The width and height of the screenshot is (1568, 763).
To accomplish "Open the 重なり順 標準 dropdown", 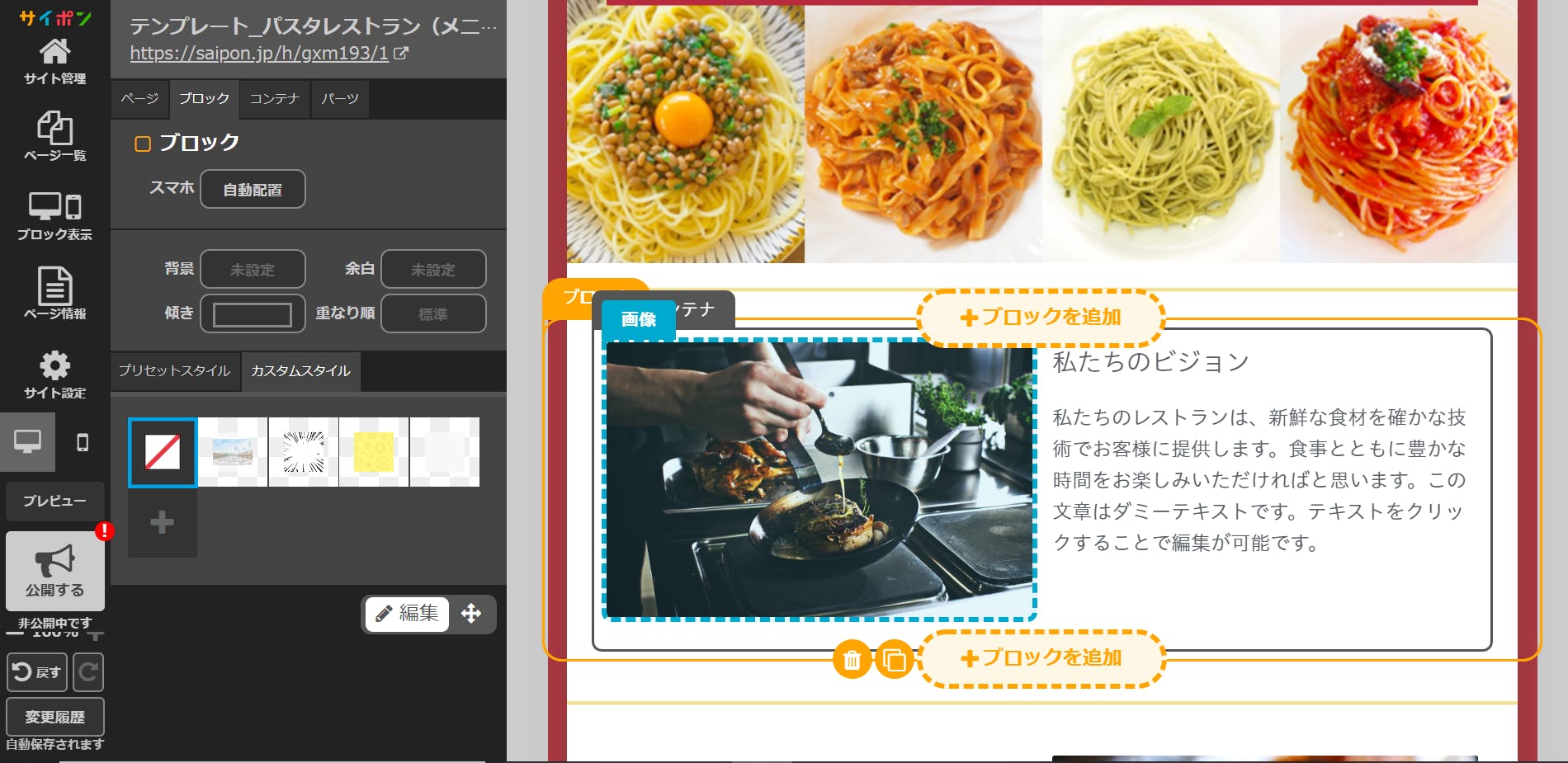I will click(433, 314).
